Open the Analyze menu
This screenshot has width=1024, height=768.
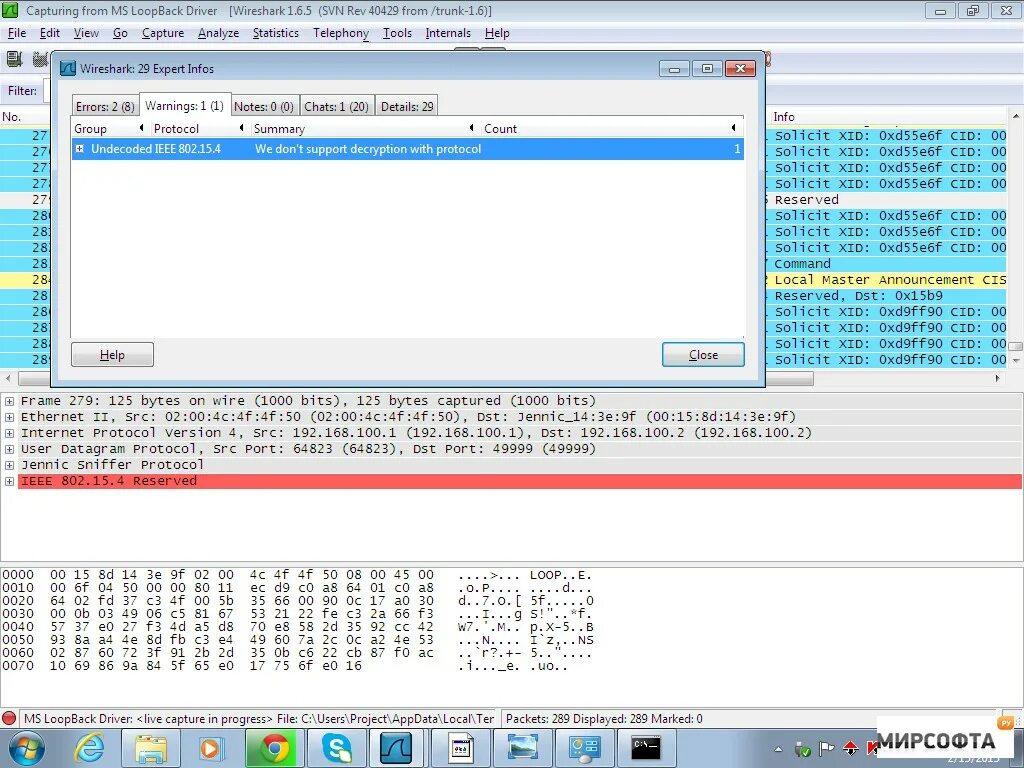(218, 33)
